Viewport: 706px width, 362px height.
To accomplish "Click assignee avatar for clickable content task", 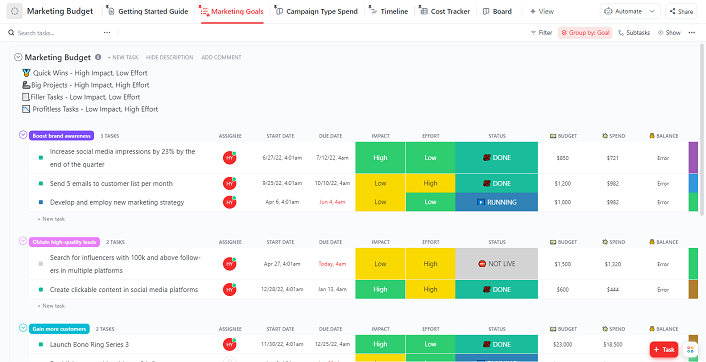I will 230,290.
